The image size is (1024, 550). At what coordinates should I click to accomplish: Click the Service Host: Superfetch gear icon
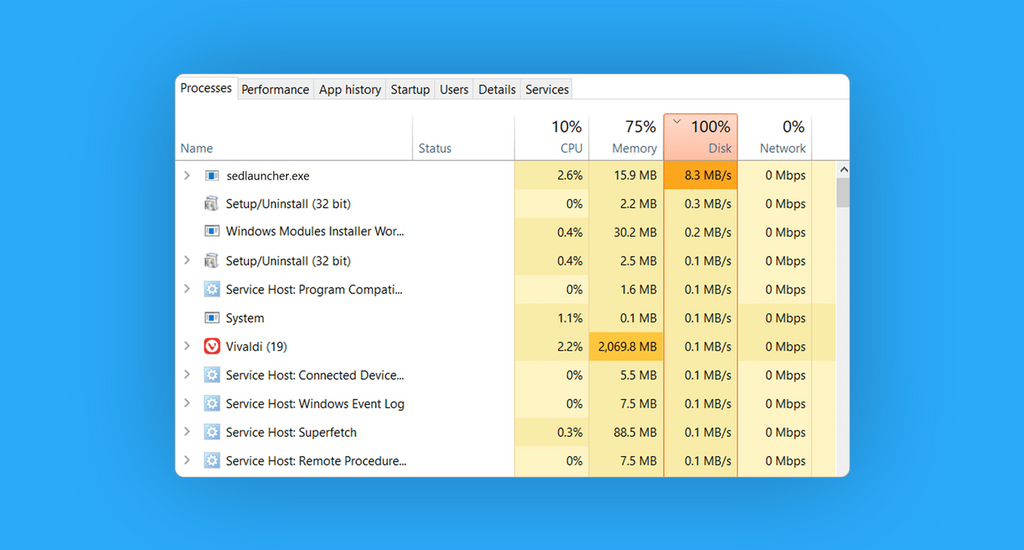coord(211,433)
